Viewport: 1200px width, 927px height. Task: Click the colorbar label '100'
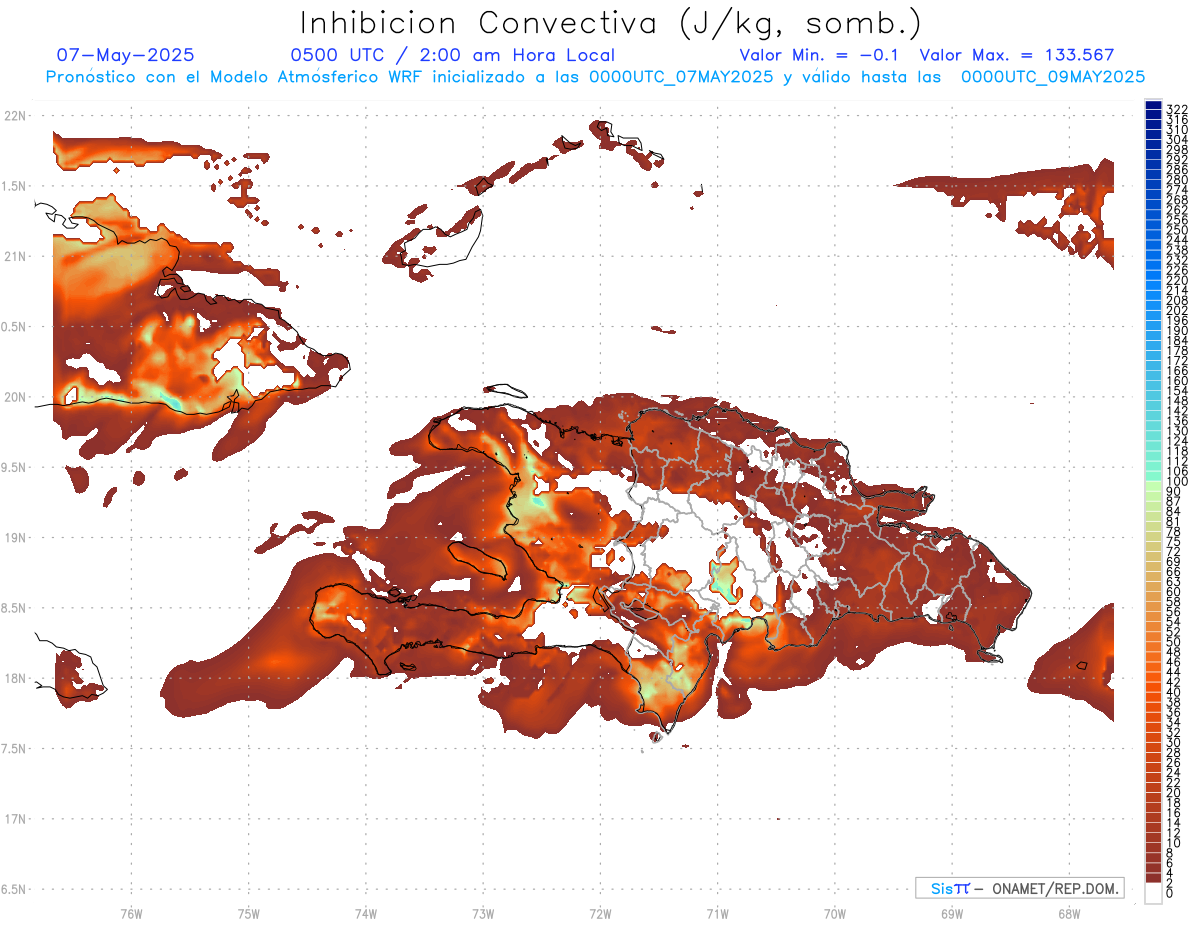pyautogui.click(x=1177, y=481)
